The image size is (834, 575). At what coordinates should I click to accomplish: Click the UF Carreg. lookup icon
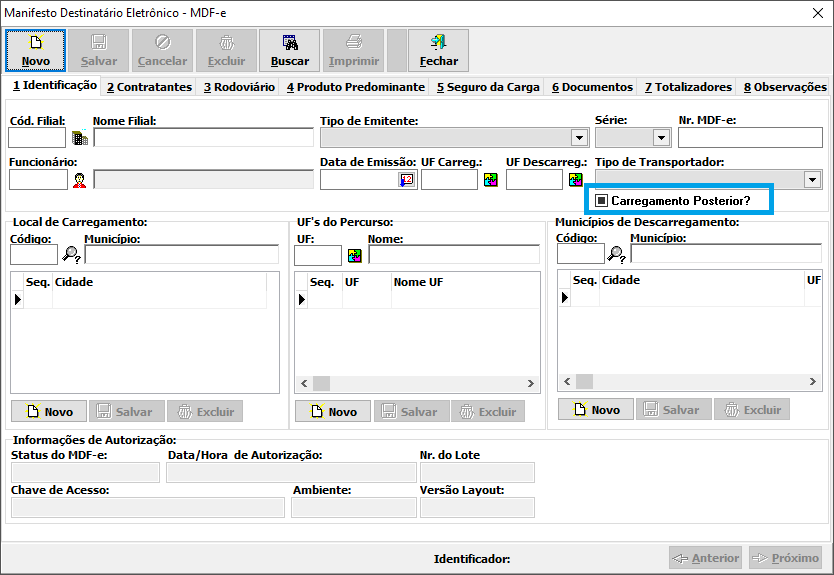(491, 180)
